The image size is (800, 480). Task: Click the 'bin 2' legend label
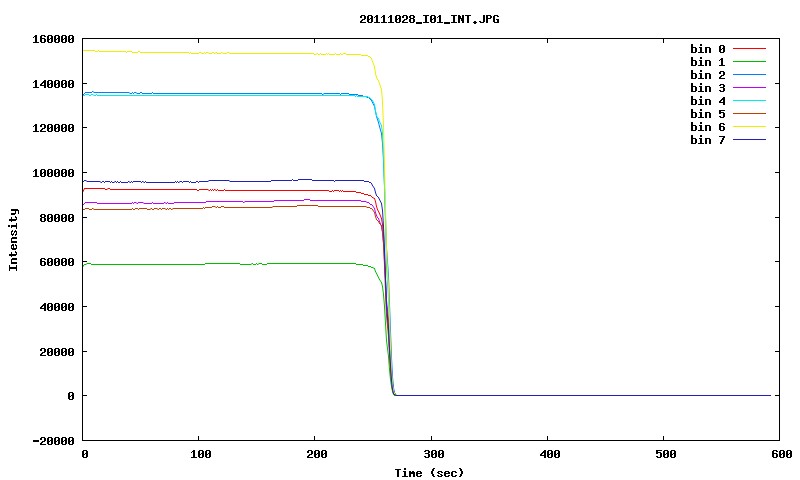708,75
